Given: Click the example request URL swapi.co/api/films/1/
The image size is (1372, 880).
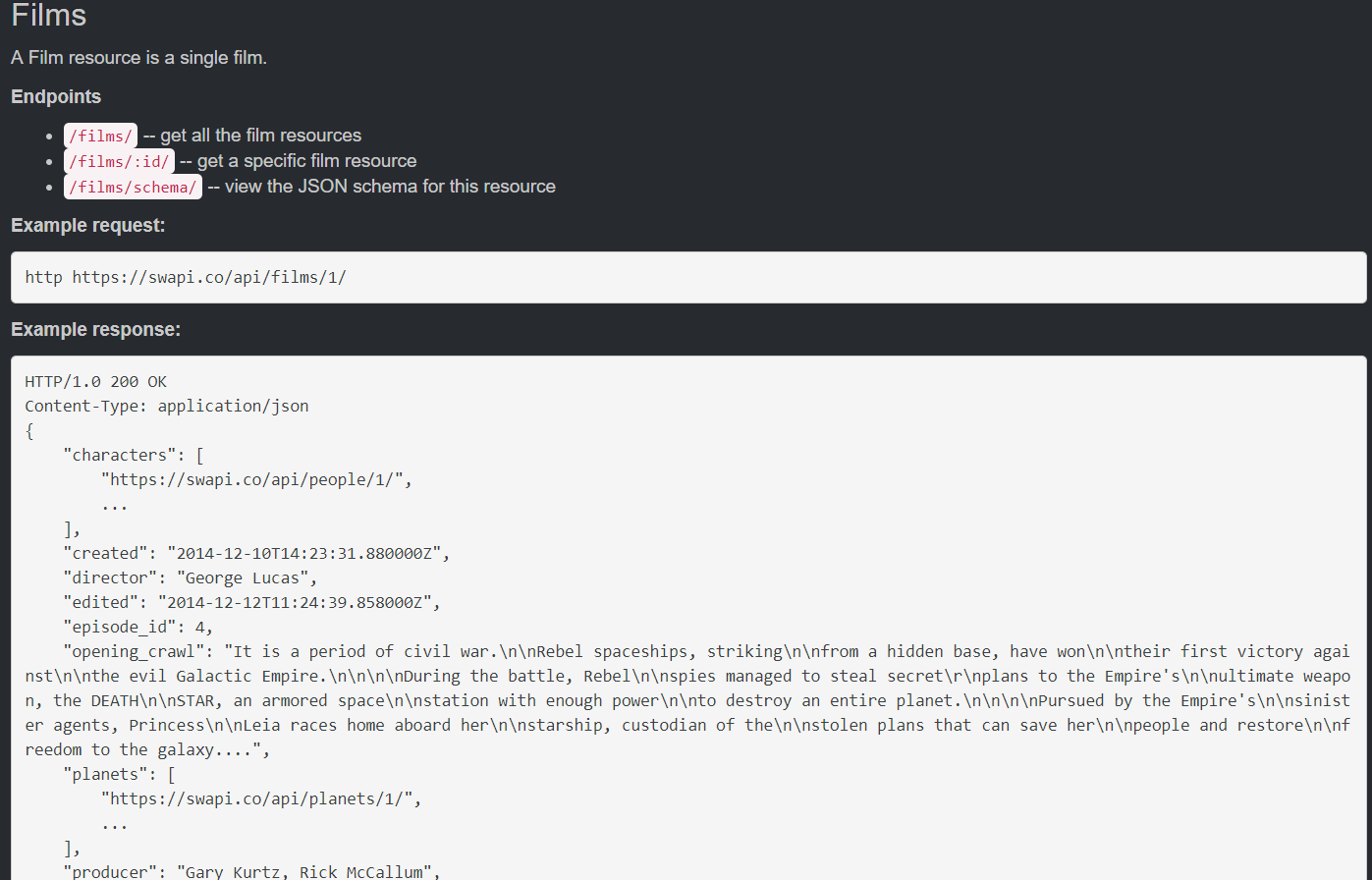Looking at the screenshot, I should pyautogui.click(x=209, y=277).
